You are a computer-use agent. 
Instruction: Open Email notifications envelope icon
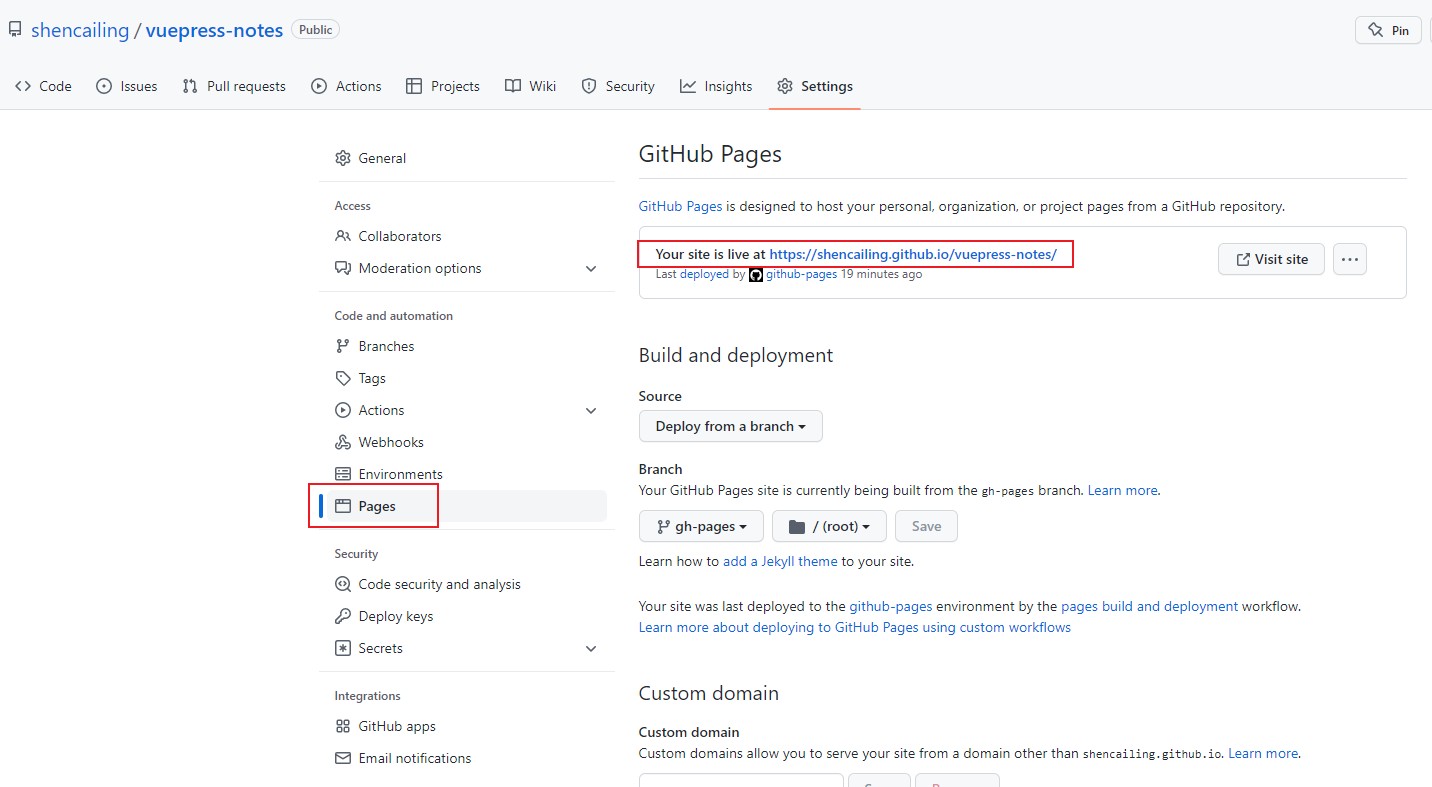point(343,758)
